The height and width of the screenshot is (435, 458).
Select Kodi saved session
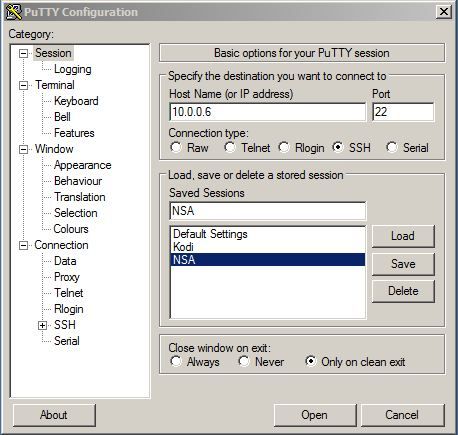coord(268,247)
